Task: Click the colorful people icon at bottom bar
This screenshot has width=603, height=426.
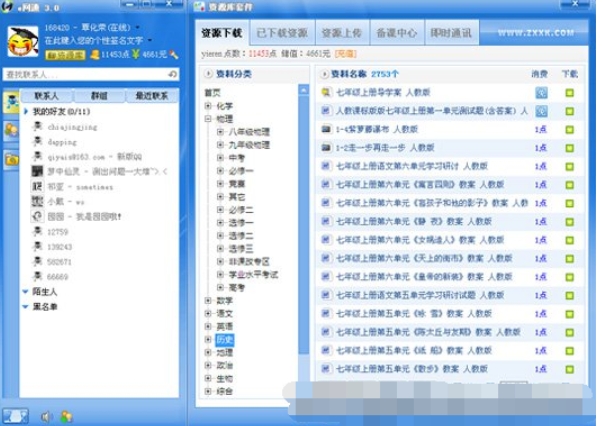Action: pyautogui.click(x=66, y=416)
